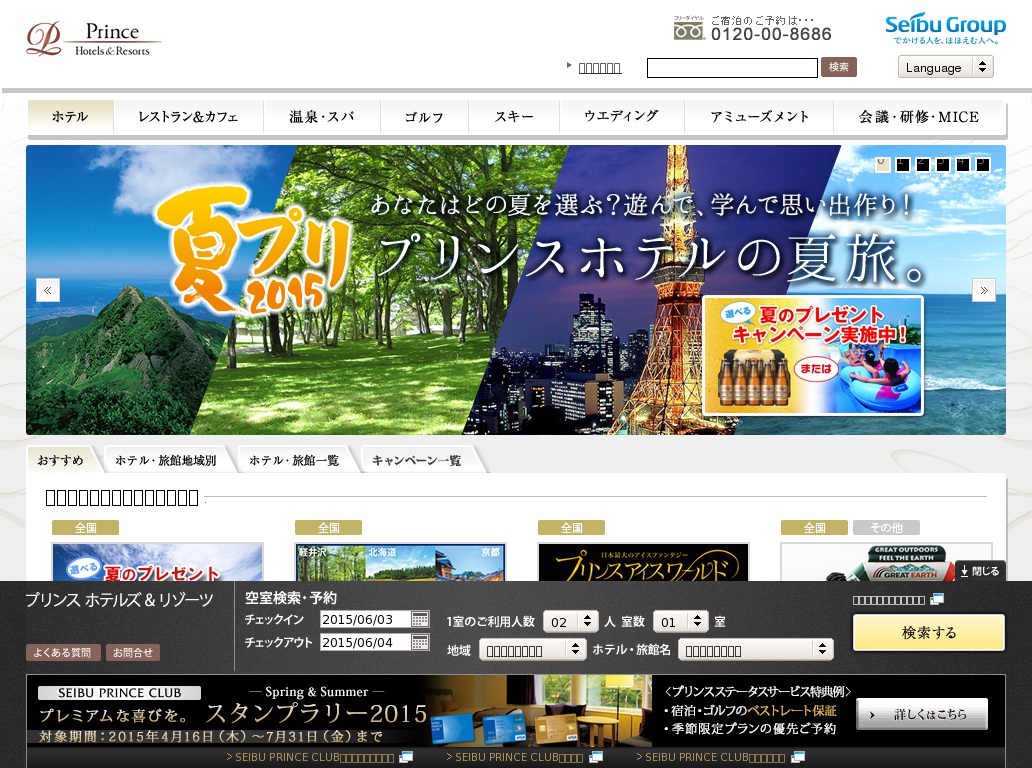The height and width of the screenshot is (768, 1032).
Task: Click window icon after first SEIBU PRINCE CLUB link
Action: 406,757
